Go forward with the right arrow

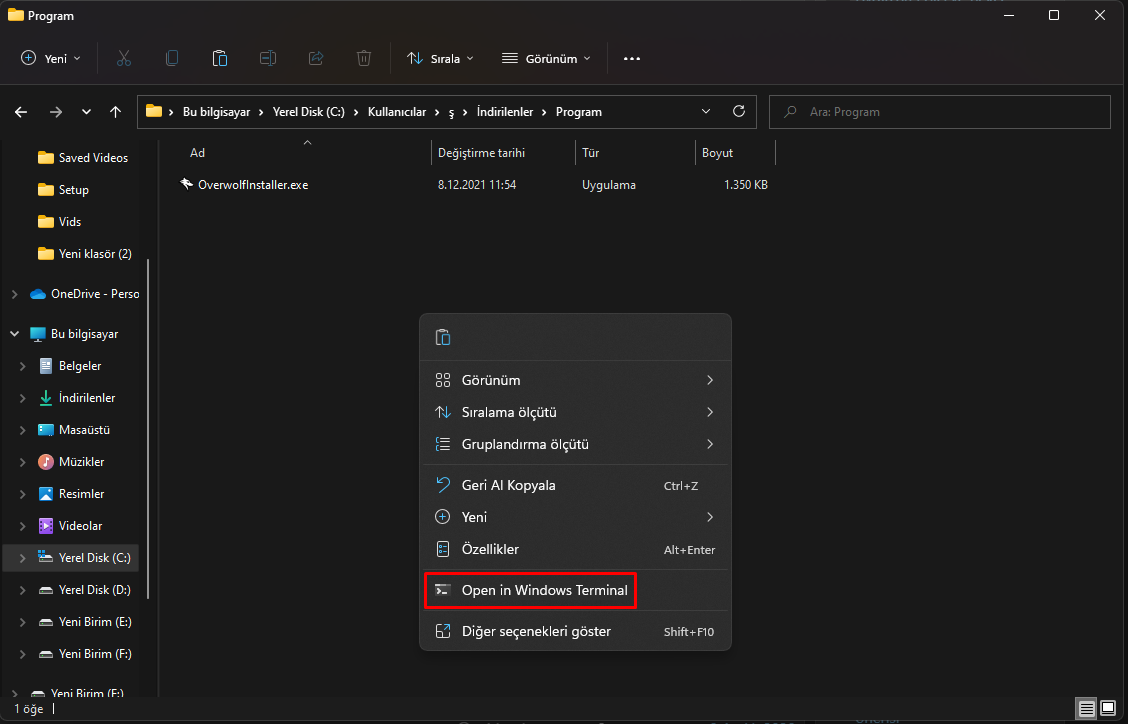point(55,112)
